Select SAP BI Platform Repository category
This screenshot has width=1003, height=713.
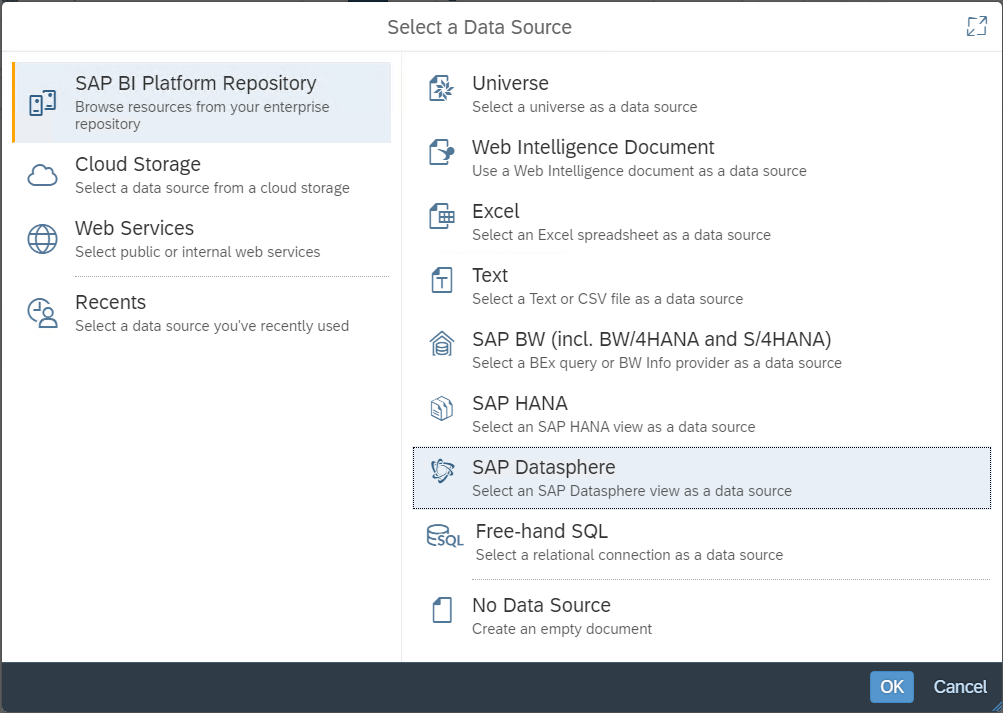(x=201, y=102)
